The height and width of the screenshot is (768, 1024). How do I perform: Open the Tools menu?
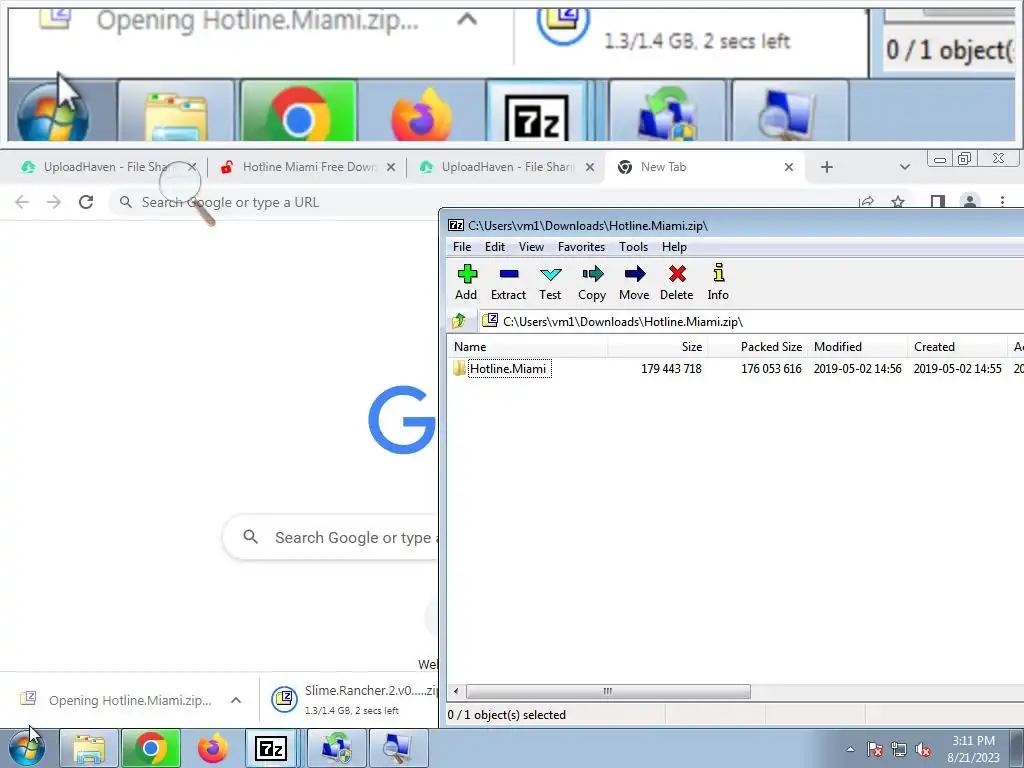point(633,247)
